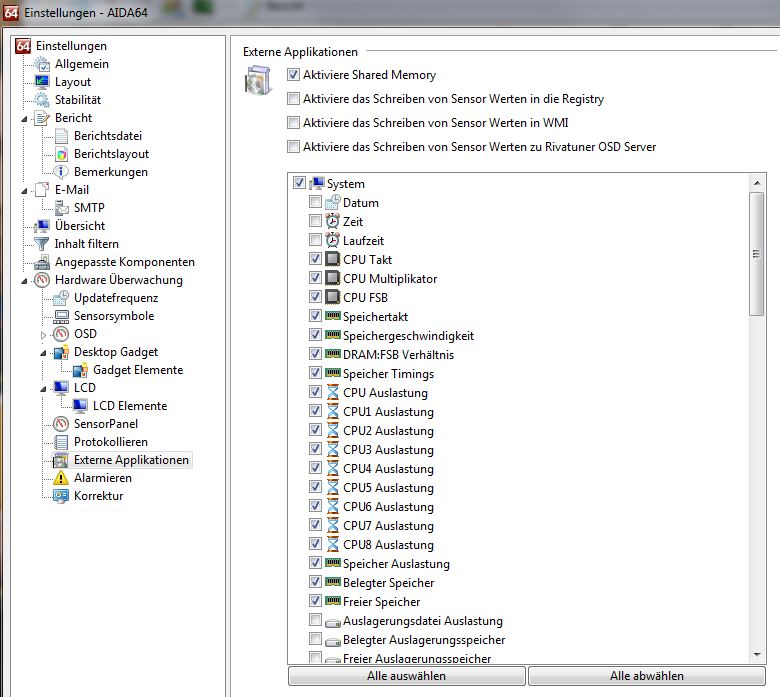
Task: Select the E-Mail settings entry
Action: click(x=72, y=190)
